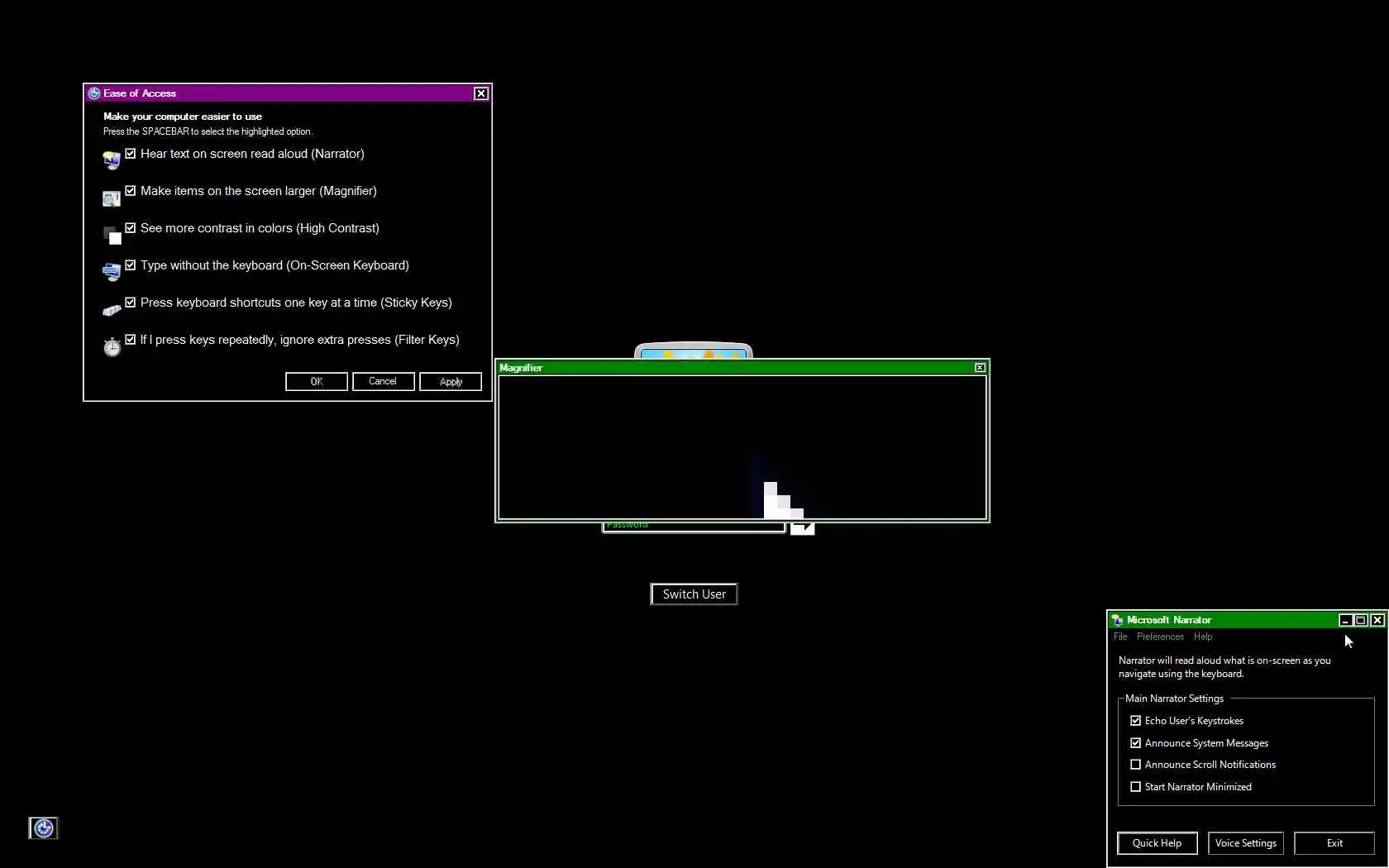
Task: Click the password submit arrow button
Action: pos(802,528)
